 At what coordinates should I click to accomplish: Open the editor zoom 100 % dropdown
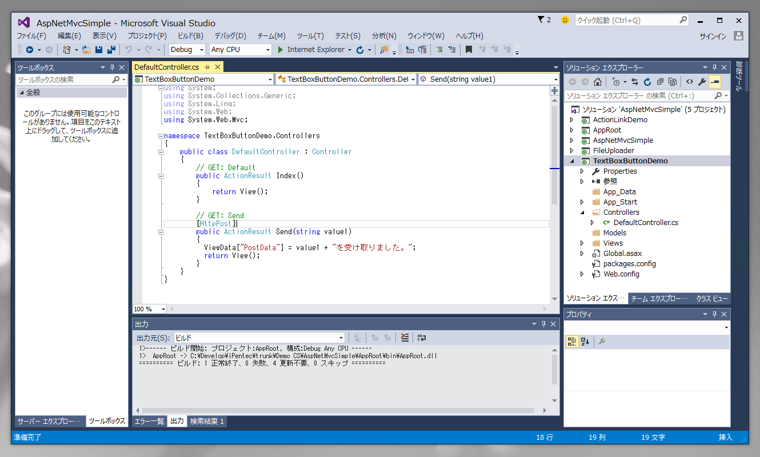[150, 309]
